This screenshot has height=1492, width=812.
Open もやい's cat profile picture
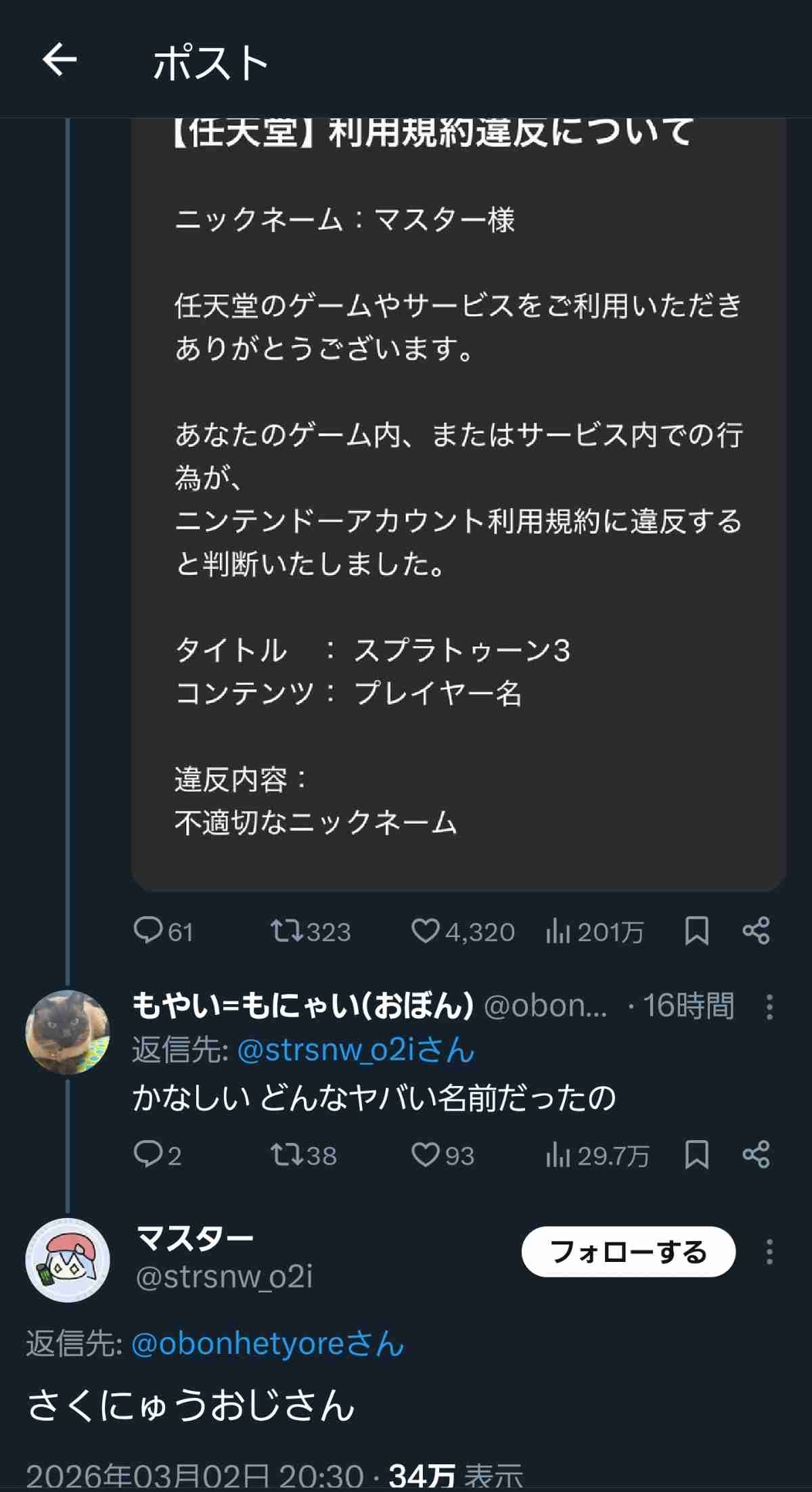point(68,1032)
